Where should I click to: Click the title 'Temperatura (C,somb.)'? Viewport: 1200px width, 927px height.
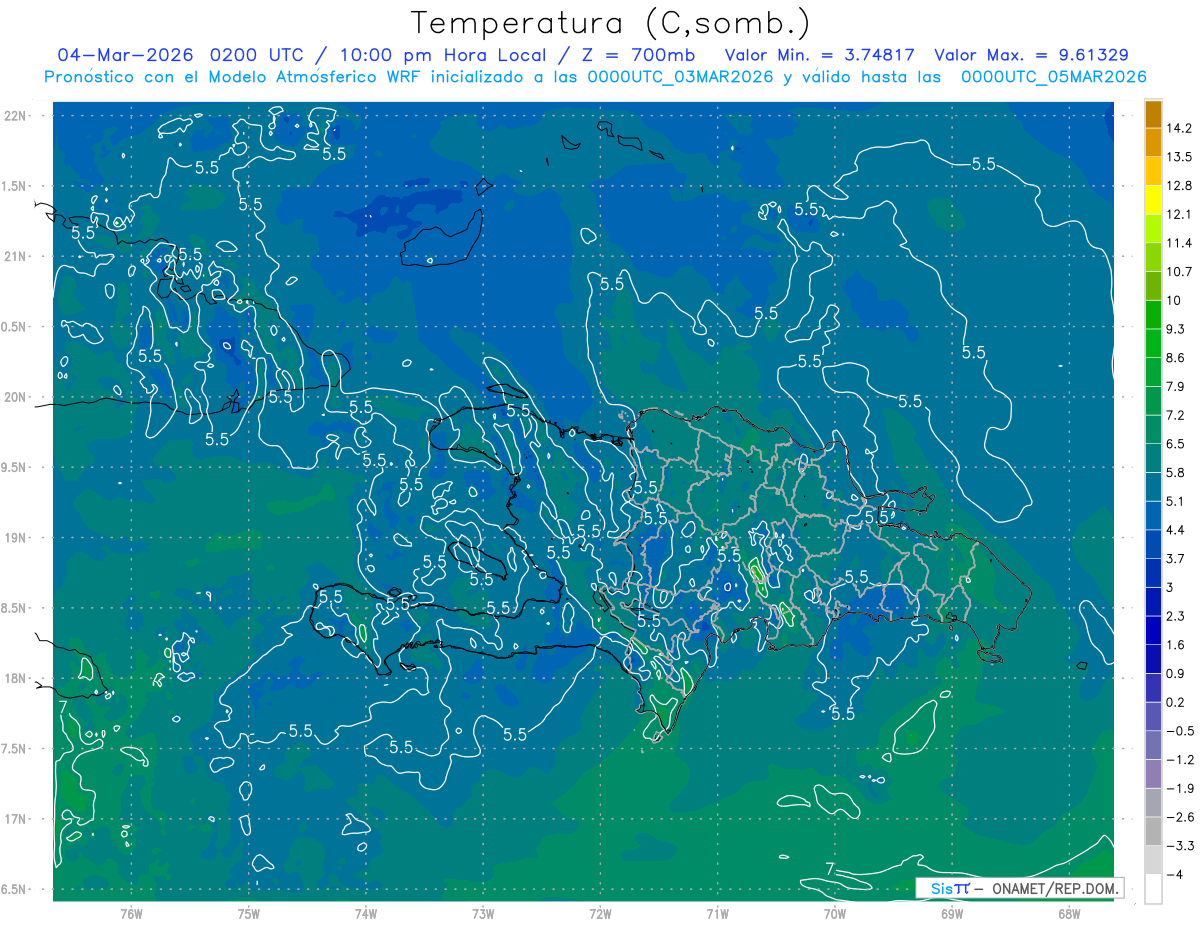coord(611,22)
